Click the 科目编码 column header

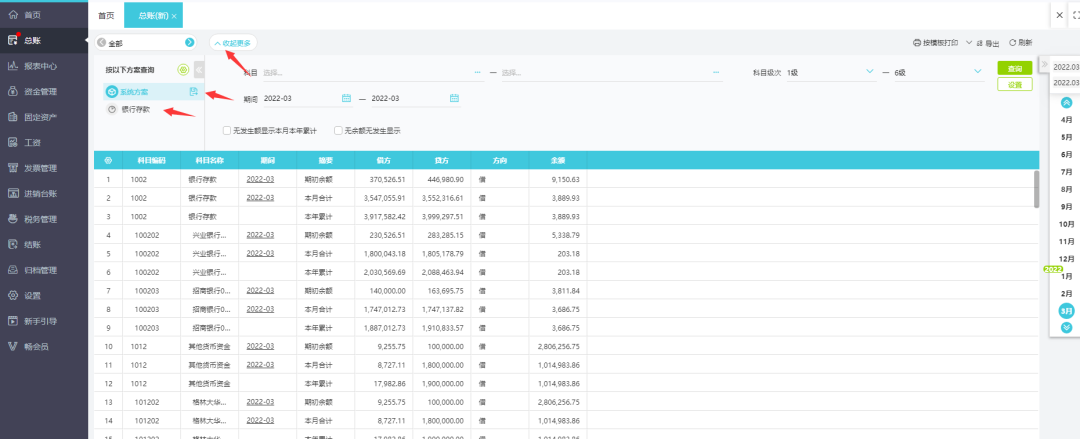tap(151, 160)
